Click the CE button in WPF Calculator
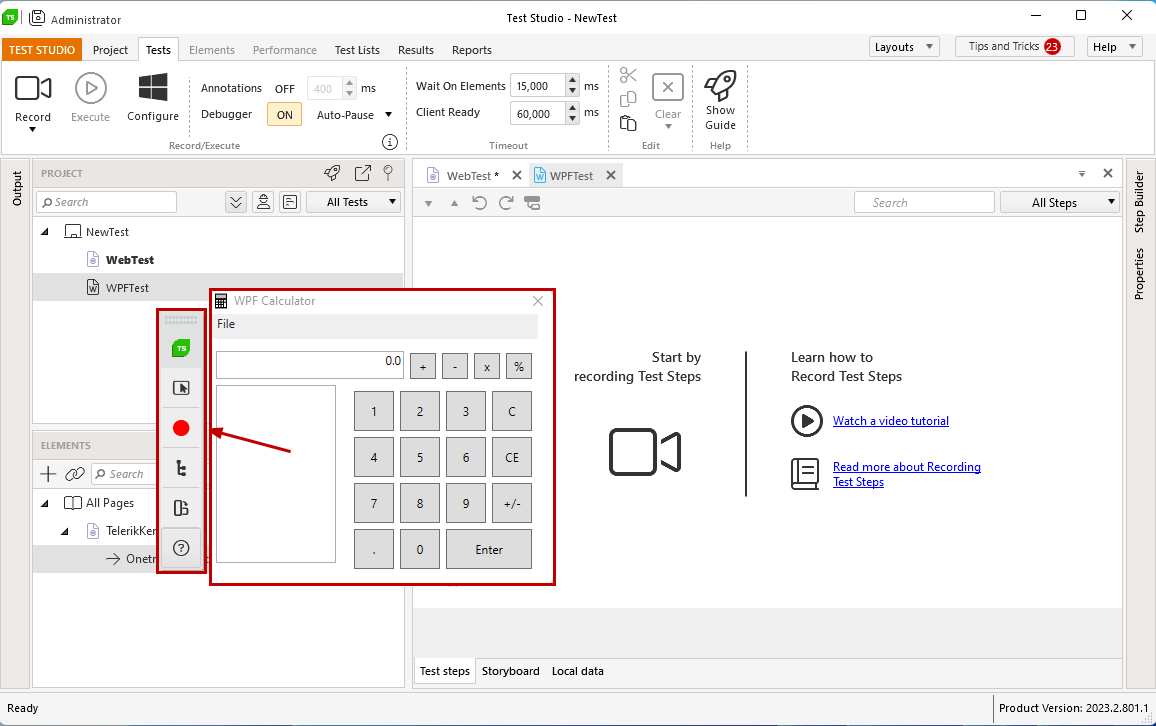Image resolution: width=1156 pixels, height=726 pixels. coord(512,458)
